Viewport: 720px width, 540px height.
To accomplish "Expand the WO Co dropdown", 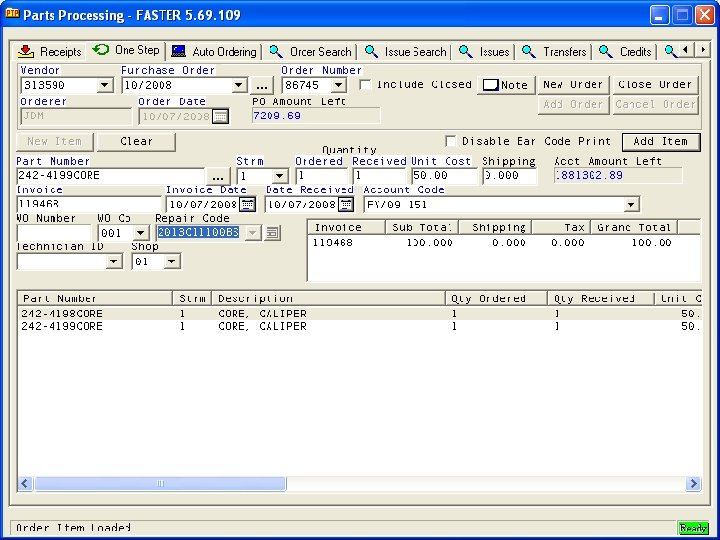I will point(141,233).
